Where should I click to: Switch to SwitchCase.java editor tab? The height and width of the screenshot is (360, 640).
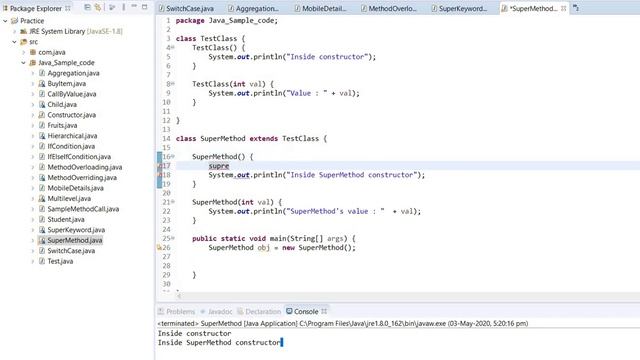click(x=186, y=8)
